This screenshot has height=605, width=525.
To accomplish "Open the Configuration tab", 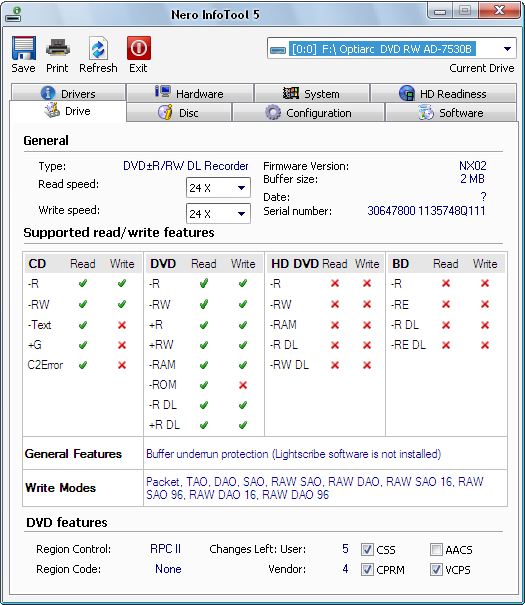I will 308,113.
